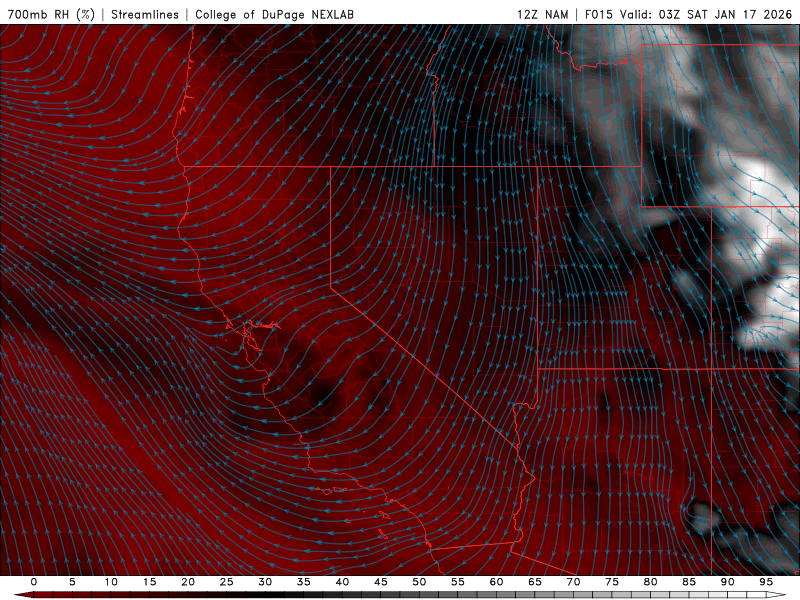Click the '85' color bar label
800x600 pixels.
pyautogui.click(x=689, y=582)
